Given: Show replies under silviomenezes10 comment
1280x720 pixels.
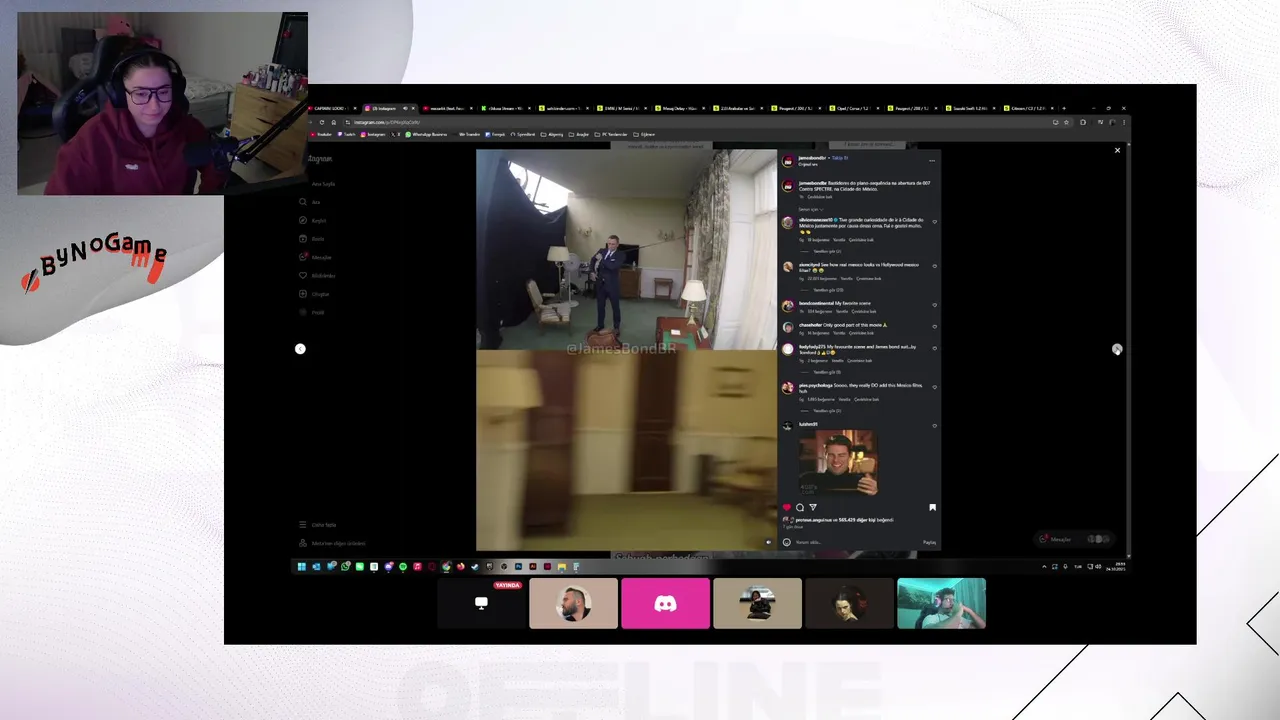Looking at the screenshot, I should click(x=826, y=251).
